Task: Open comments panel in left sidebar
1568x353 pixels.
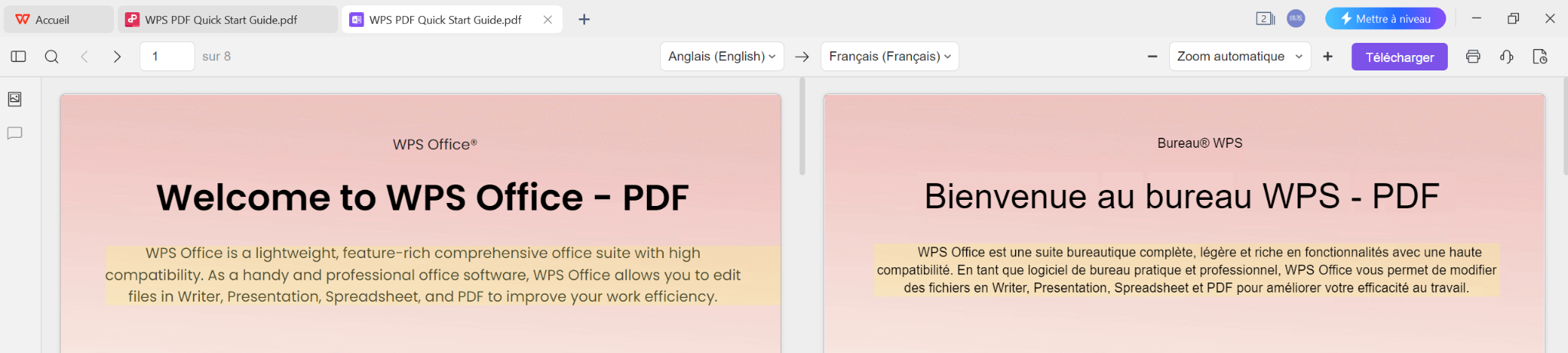Action: [15, 133]
